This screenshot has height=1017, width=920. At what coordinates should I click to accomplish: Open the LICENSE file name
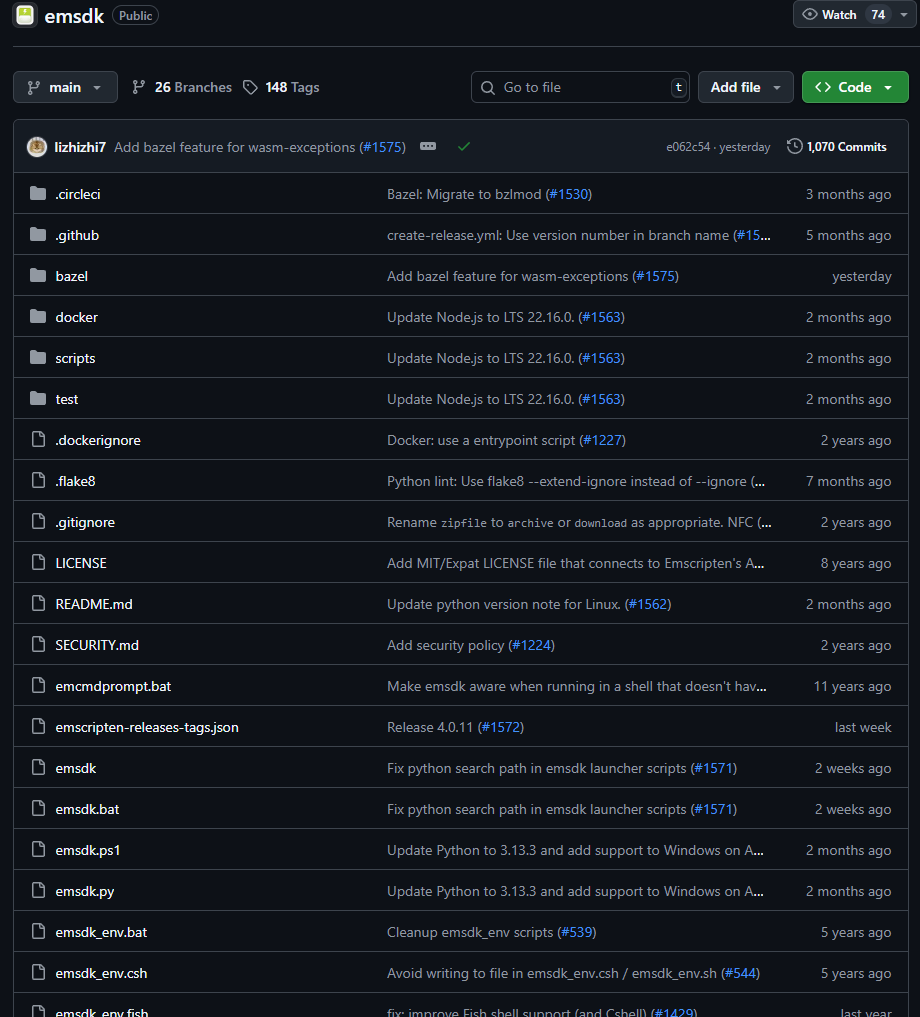81,563
